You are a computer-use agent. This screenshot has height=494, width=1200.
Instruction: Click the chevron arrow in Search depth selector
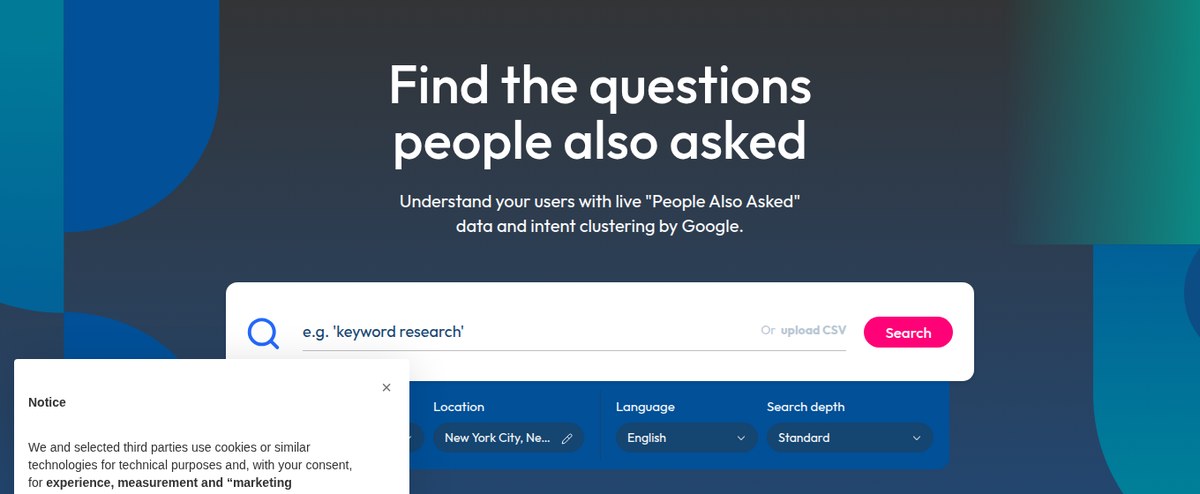click(916, 438)
